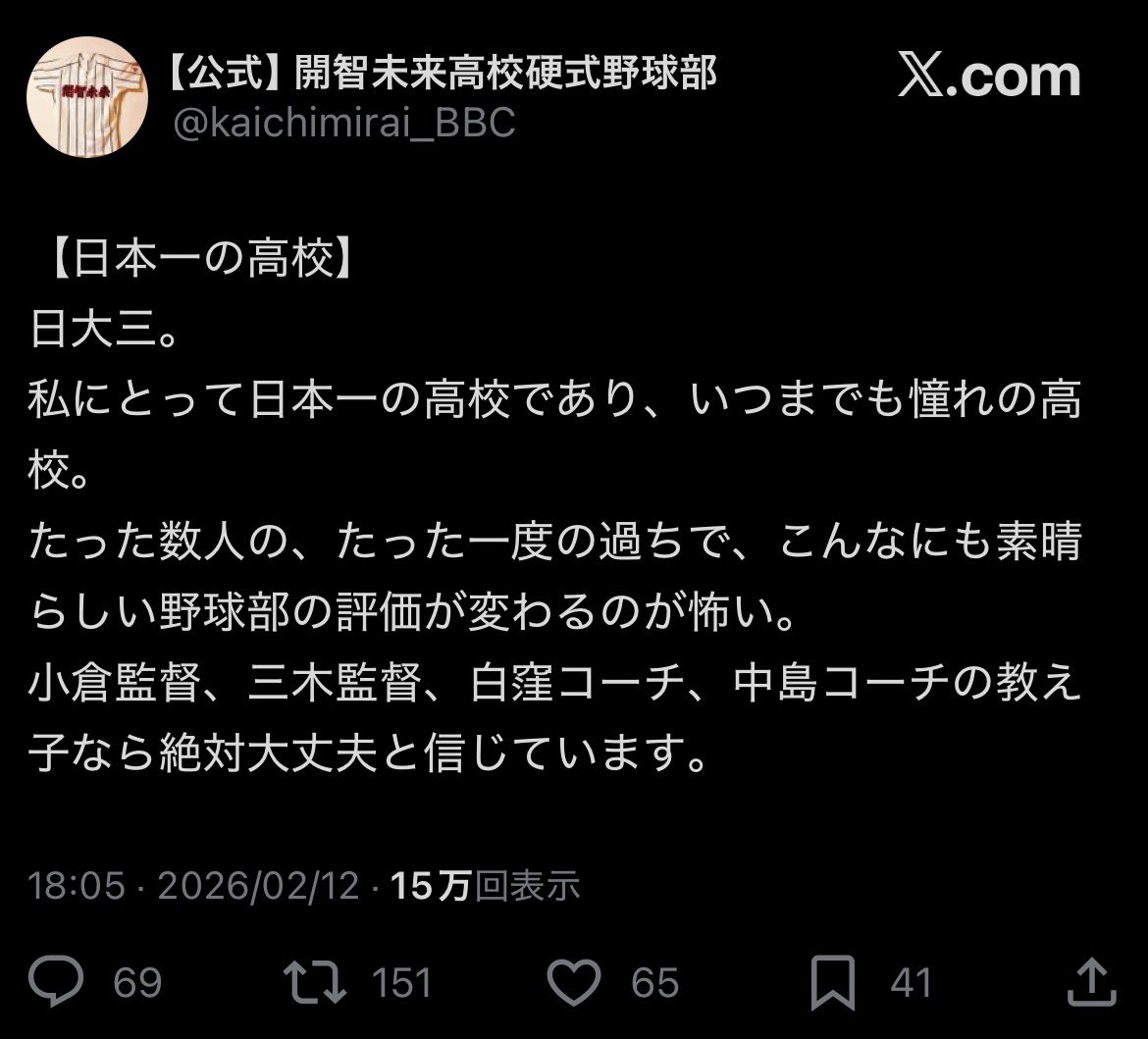Viewport: 1148px width, 1039px height.
Task: Click the 69 replies count
Action: (137, 983)
